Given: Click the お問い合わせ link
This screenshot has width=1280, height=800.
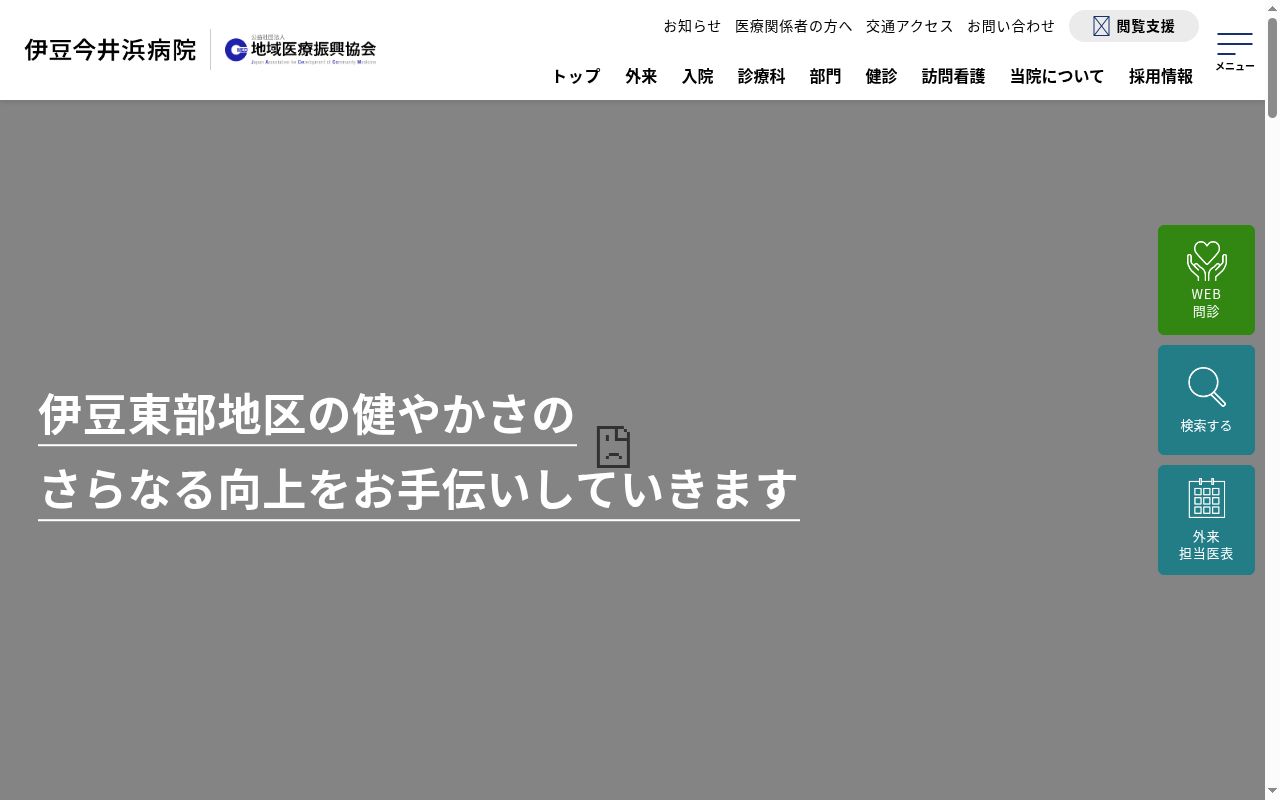Looking at the screenshot, I should click(1011, 26).
